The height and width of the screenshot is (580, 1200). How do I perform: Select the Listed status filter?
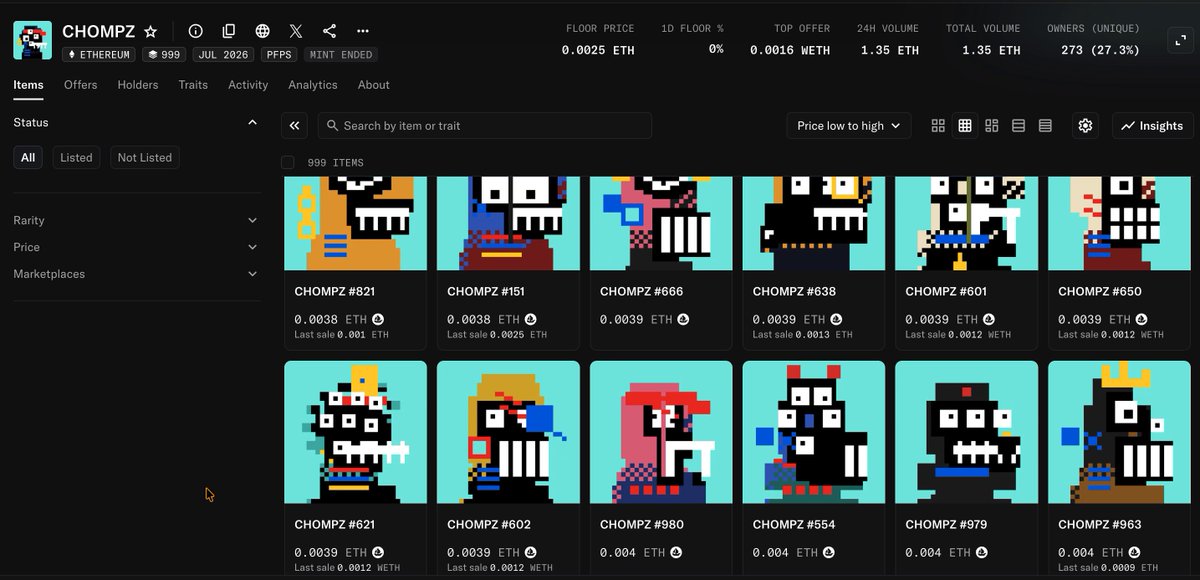[76, 157]
